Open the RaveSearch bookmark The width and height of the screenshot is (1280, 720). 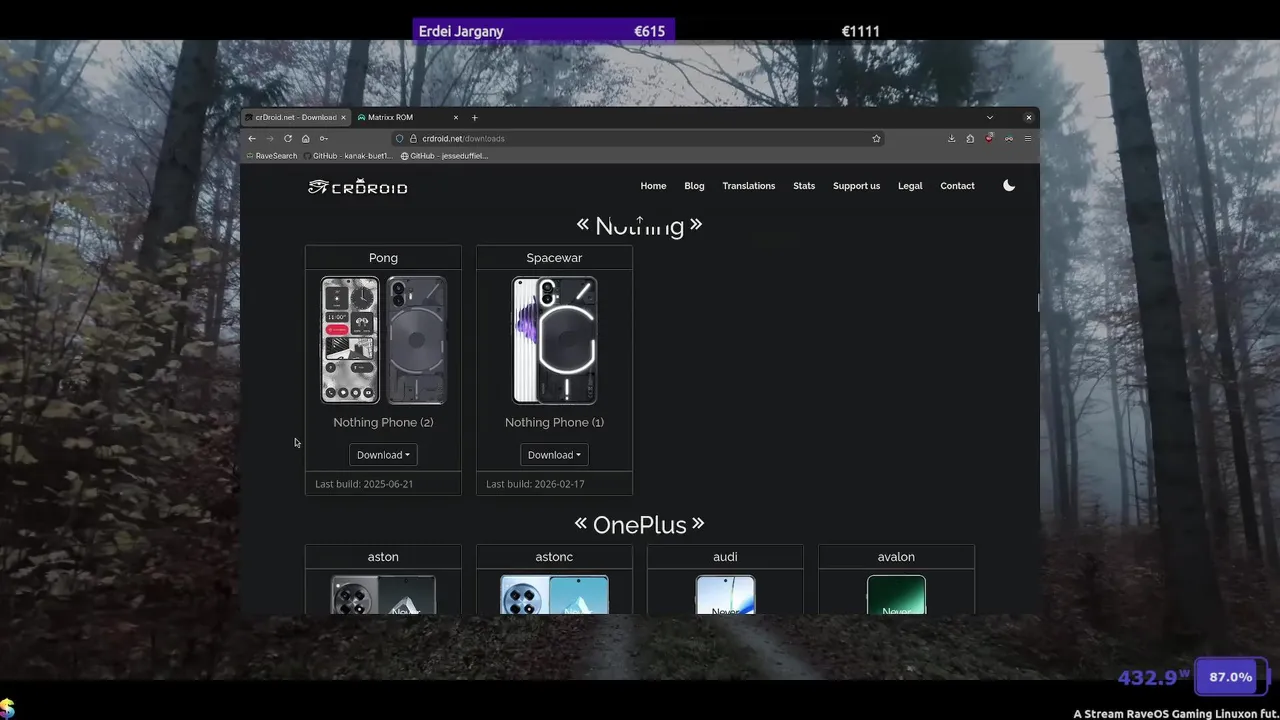(x=271, y=156)
